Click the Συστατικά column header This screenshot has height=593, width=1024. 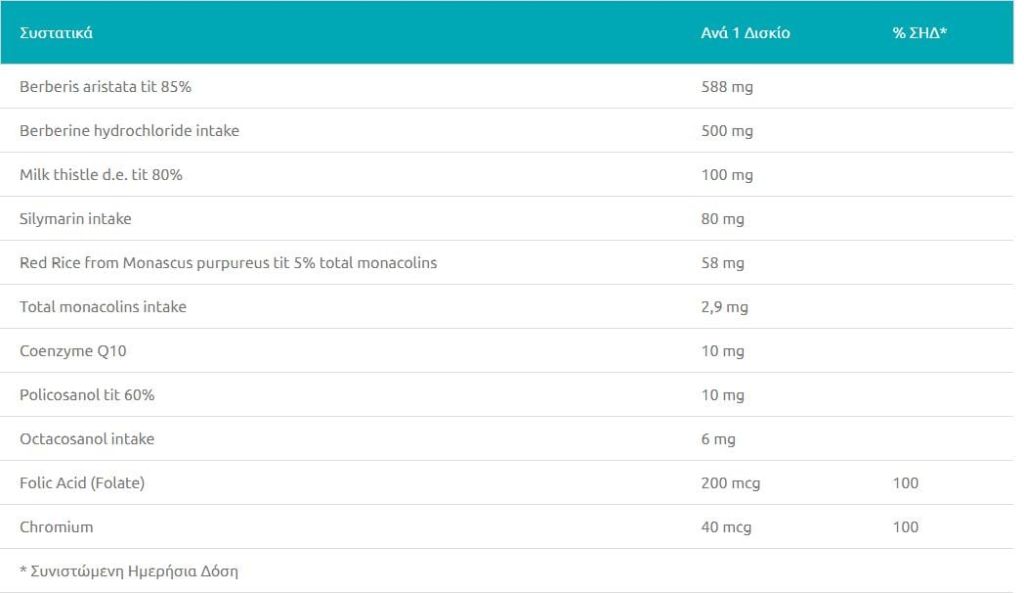pos(56,33)
